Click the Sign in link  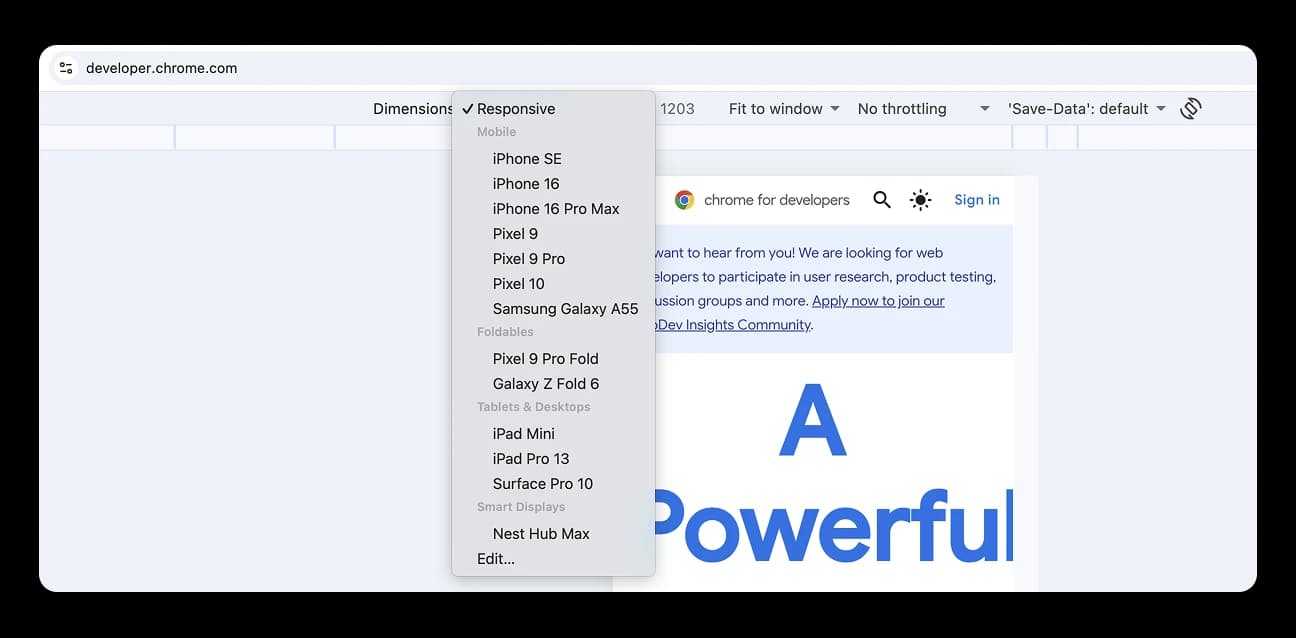point(977,200)
